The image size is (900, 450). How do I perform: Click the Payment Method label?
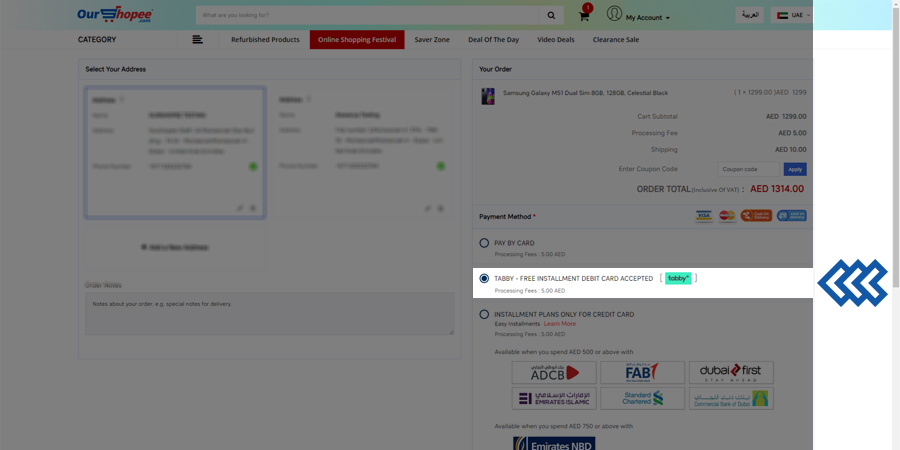505,216
